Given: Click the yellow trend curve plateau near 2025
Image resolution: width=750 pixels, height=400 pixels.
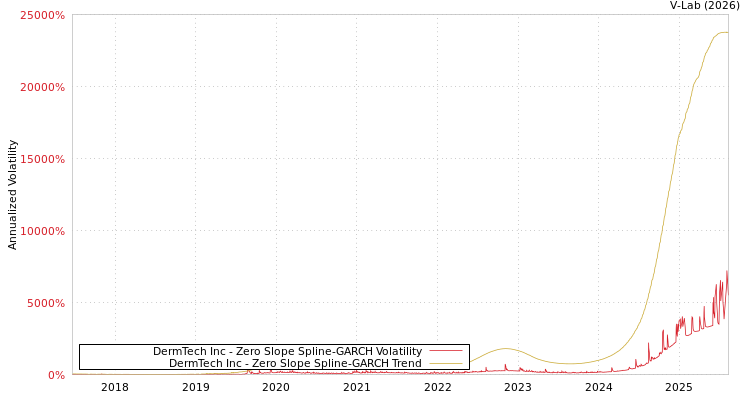Looking at the screenshot, I should click(x=722, y=33).
